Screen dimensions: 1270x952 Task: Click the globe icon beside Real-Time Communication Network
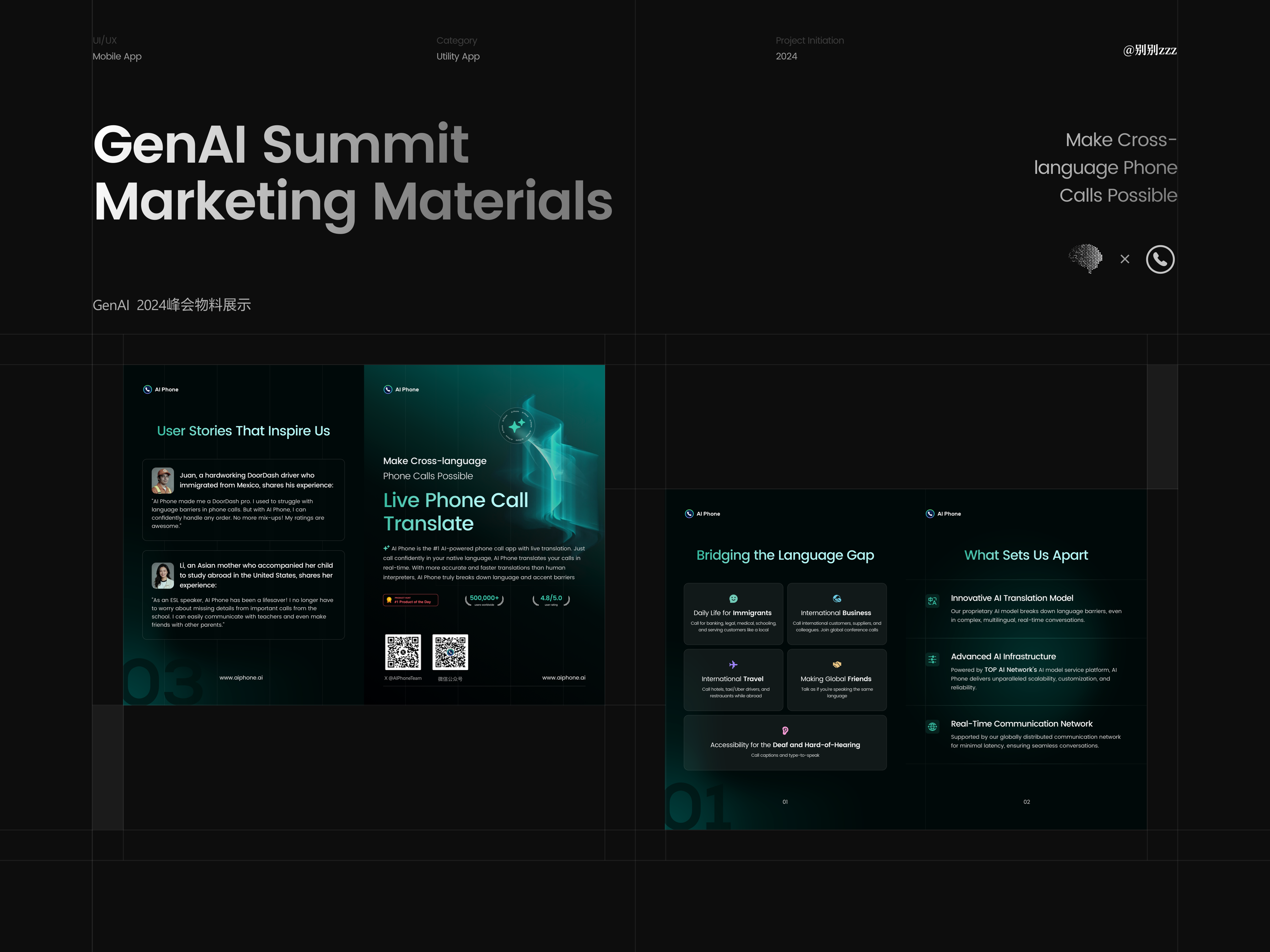pos(932,727)
